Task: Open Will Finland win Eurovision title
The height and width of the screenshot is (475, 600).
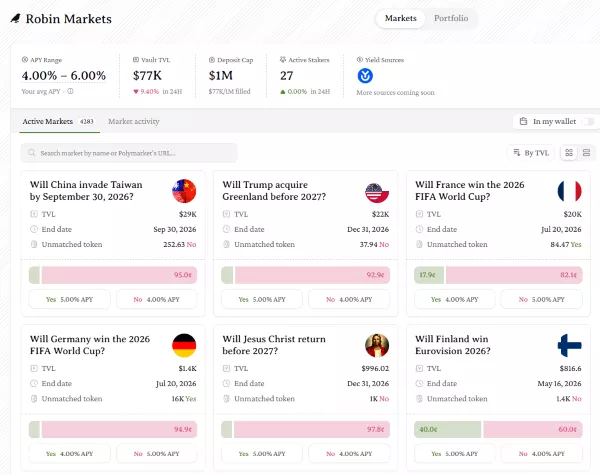Action: point(453,345)
